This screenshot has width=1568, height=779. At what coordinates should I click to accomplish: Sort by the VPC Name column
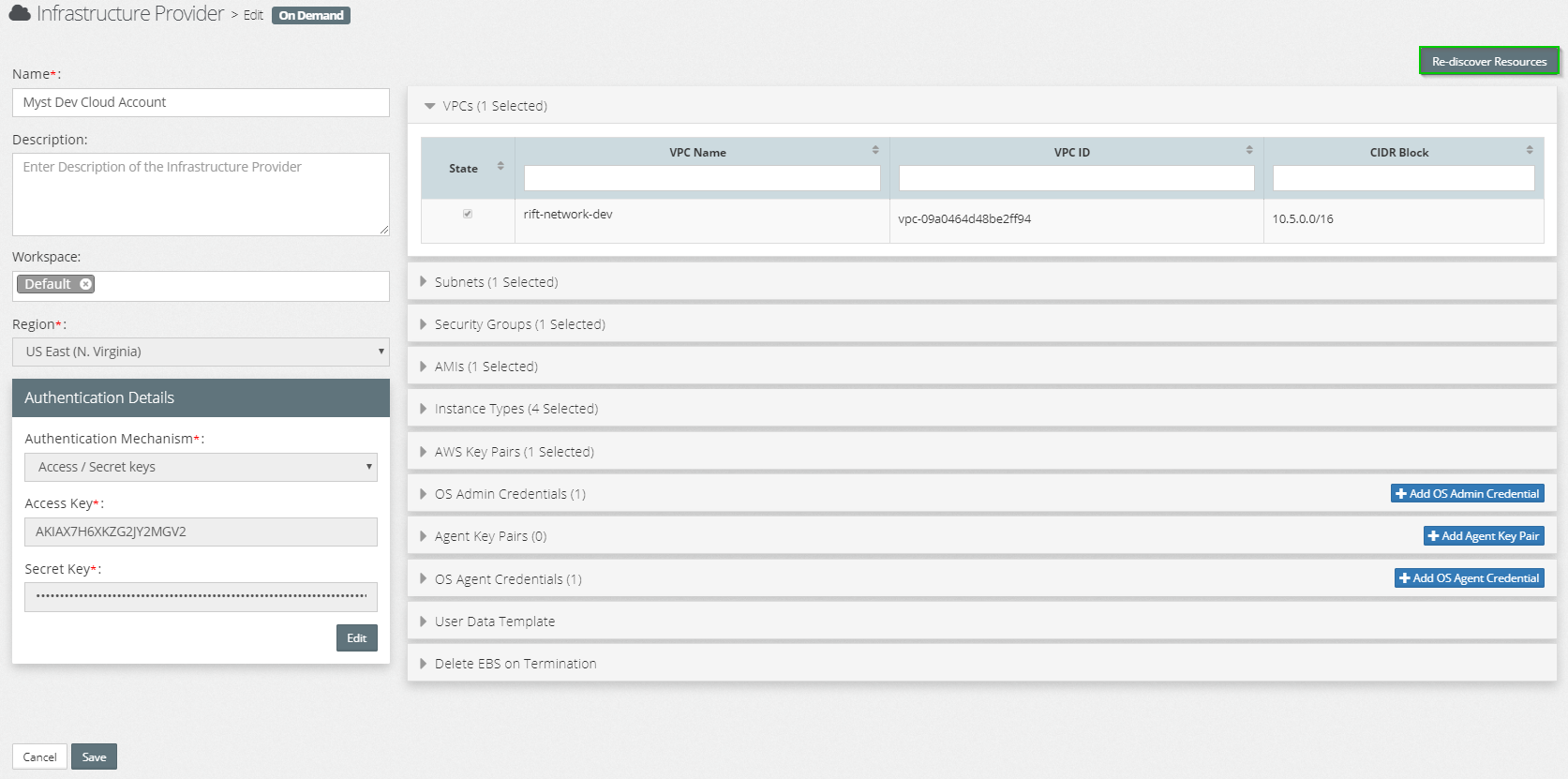pos(875,150)
